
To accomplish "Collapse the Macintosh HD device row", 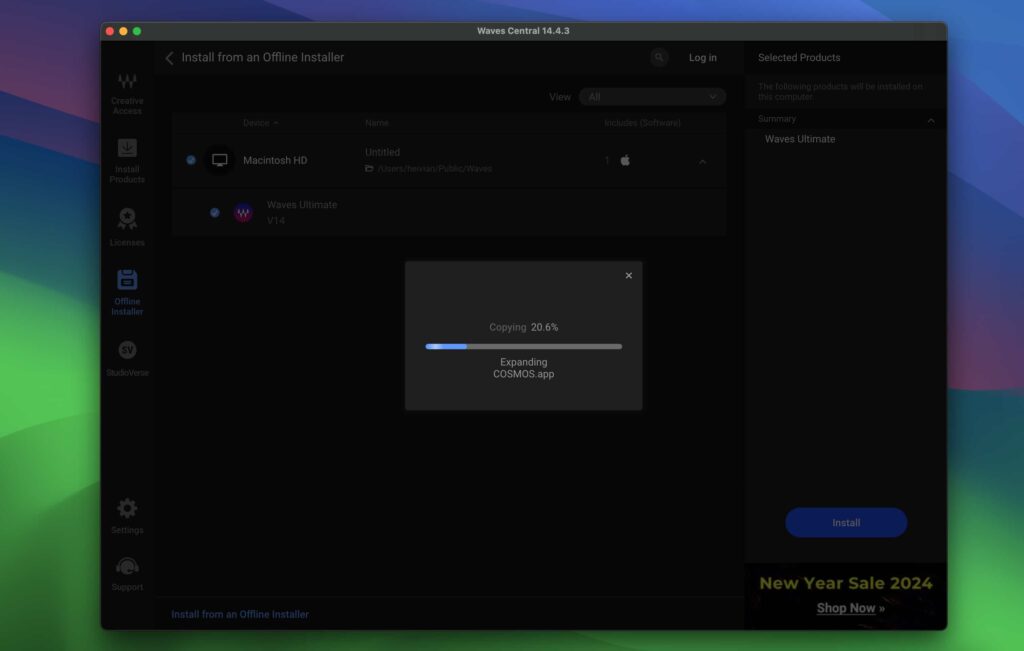I will click(x=703, y=160).
